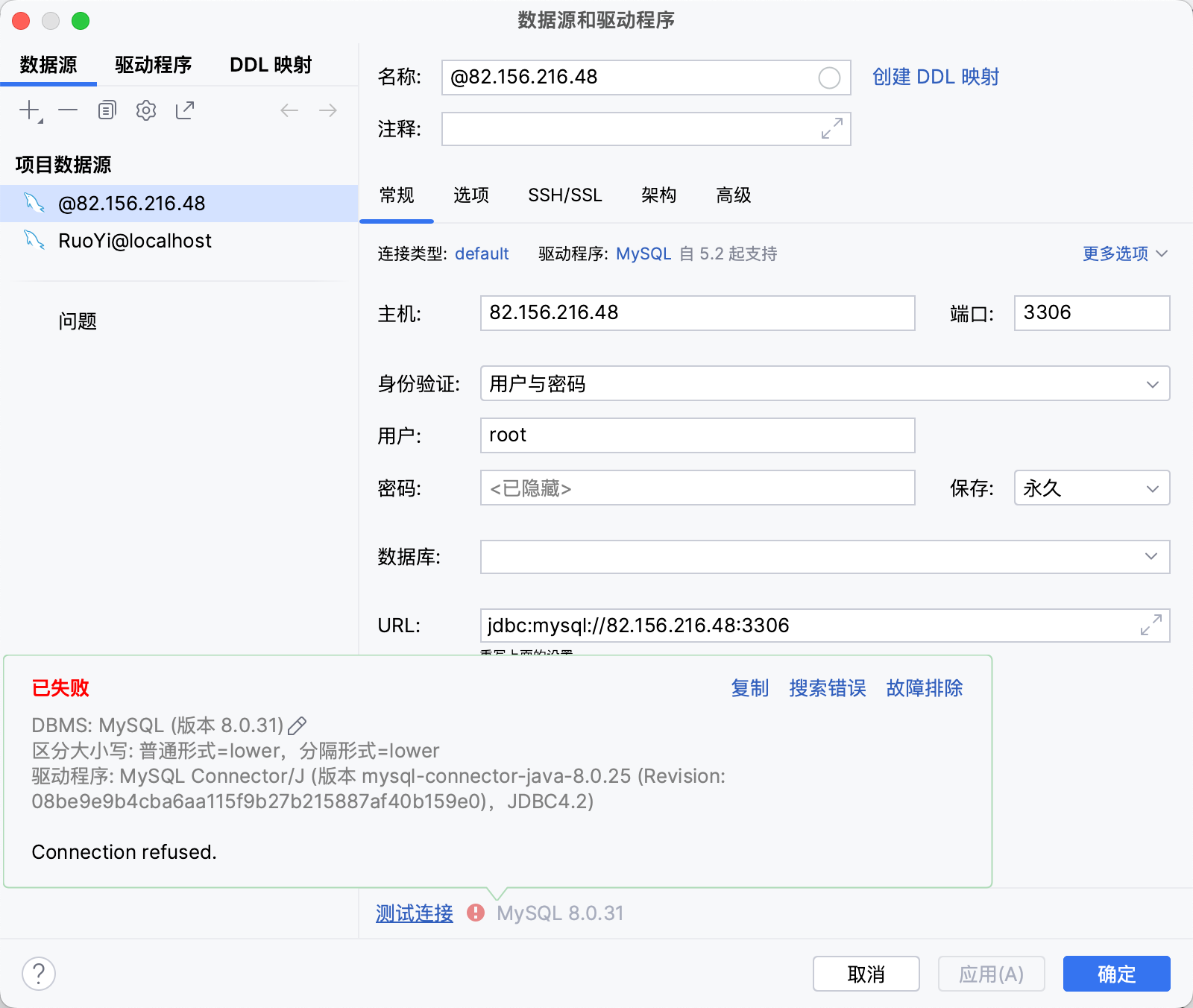Viewport: 1193px width, 1008px height.
Task: Open the 选项 settings tab
Action: tap(471, 195)
